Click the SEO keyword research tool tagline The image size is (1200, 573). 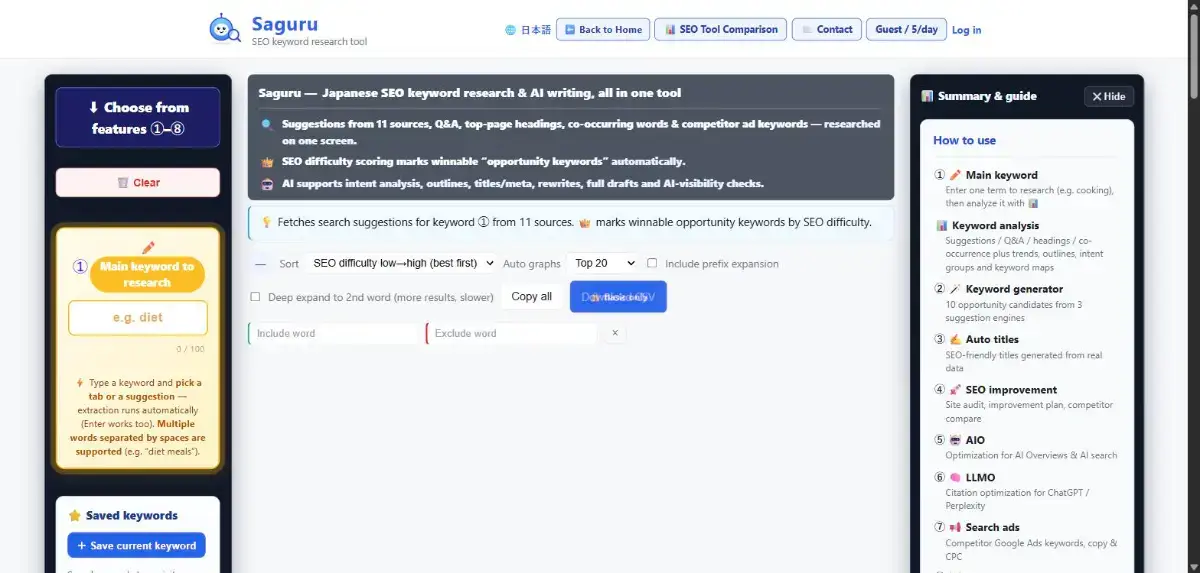pyautogui.click(x=309, y=42)
